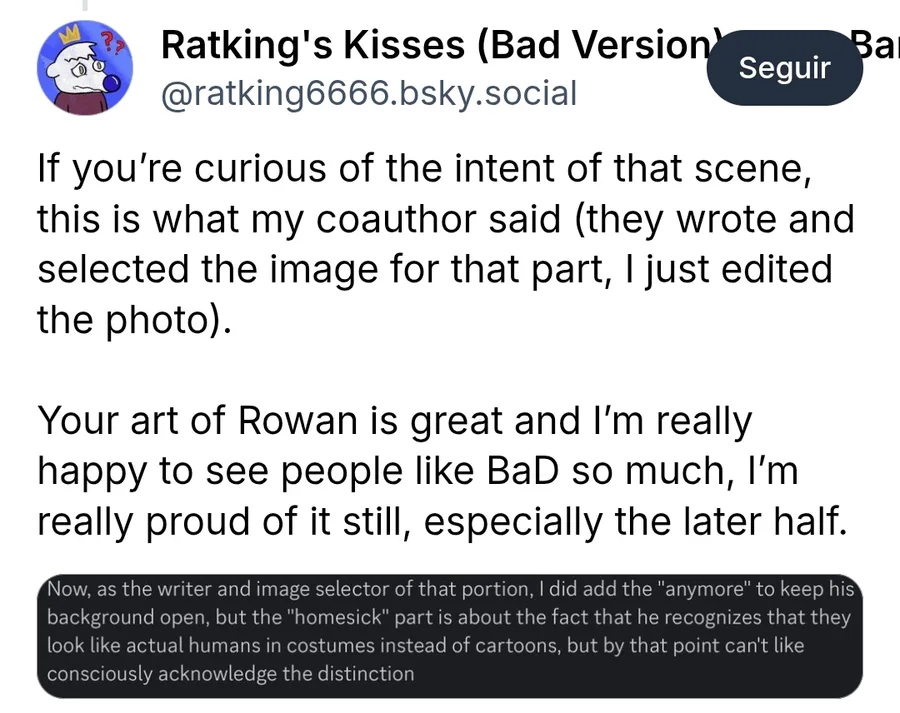
Task: Click the truncated name text beside Seguir
Action: (876, 45)
